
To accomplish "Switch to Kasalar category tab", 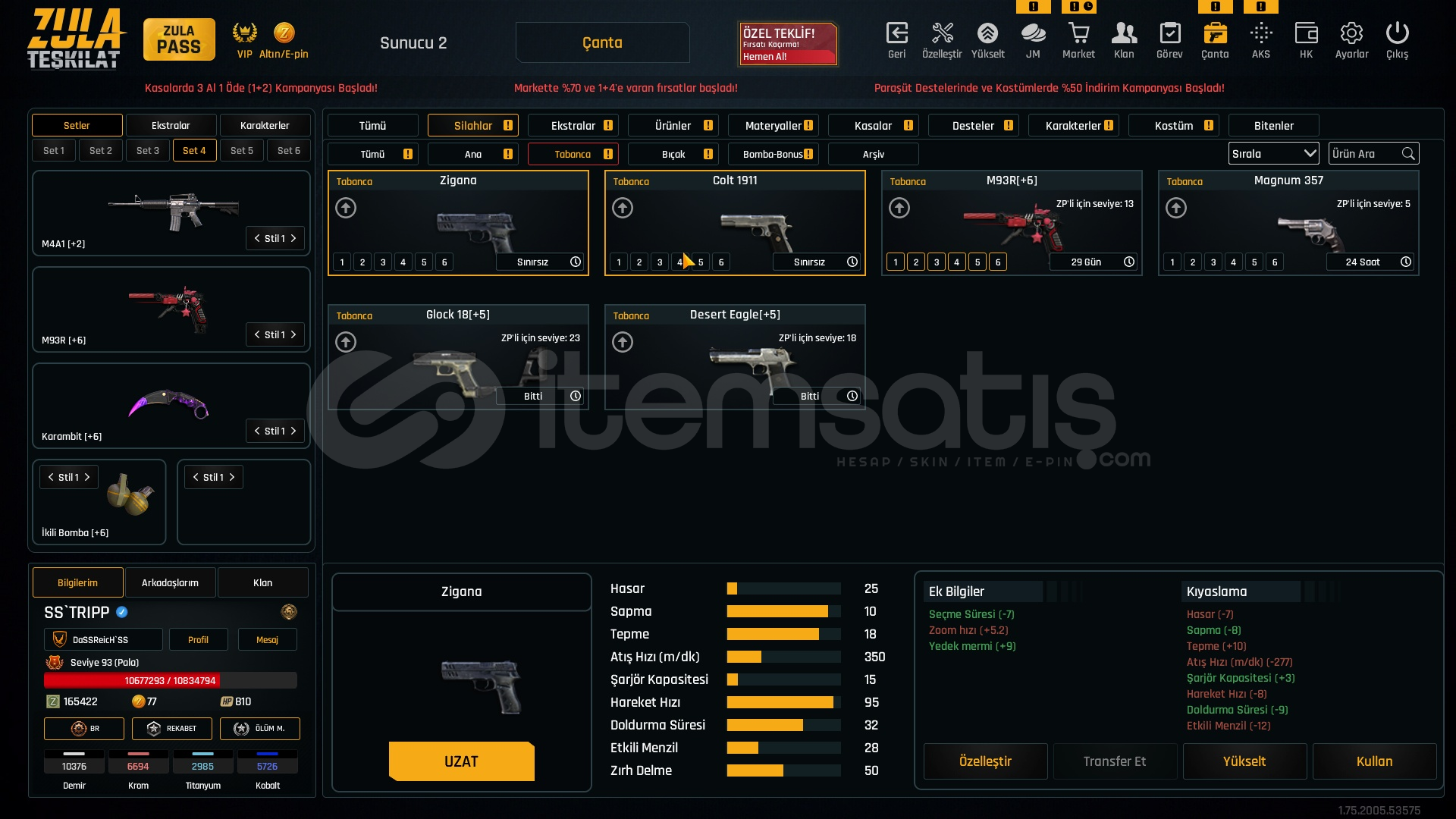I will [x=874, y=126].
